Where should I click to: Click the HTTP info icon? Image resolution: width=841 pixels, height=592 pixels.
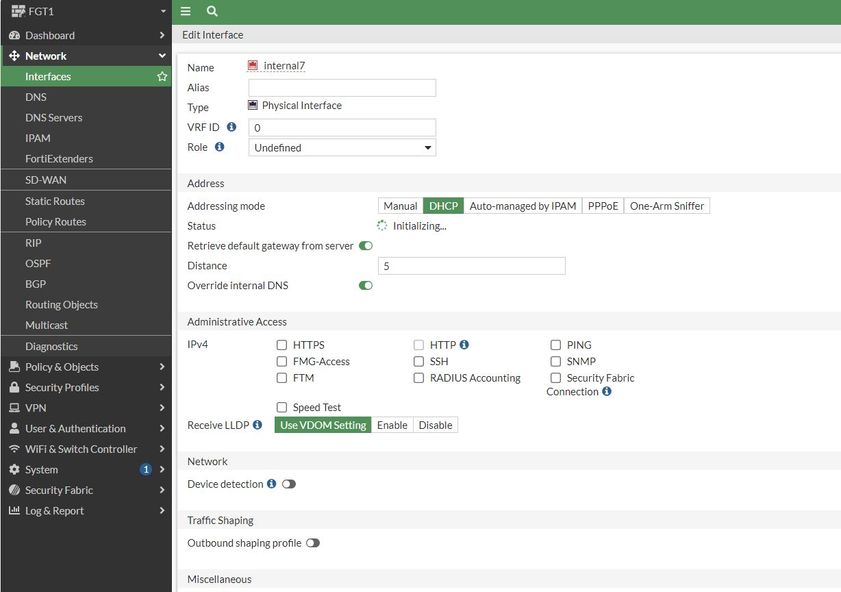(464, 345)
